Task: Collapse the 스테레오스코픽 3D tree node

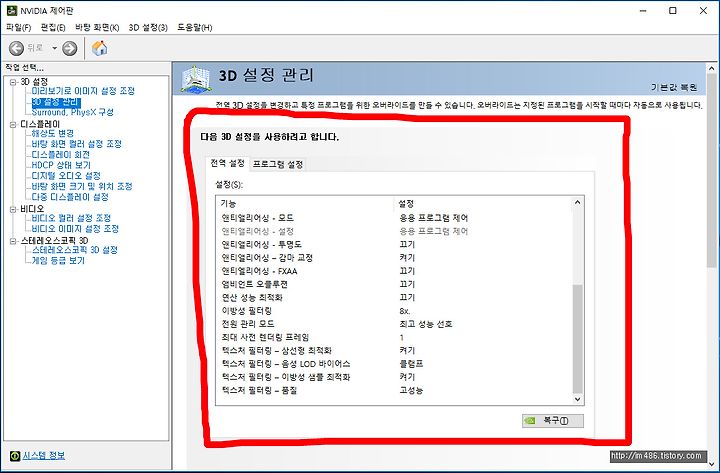Action: point(13,241)
